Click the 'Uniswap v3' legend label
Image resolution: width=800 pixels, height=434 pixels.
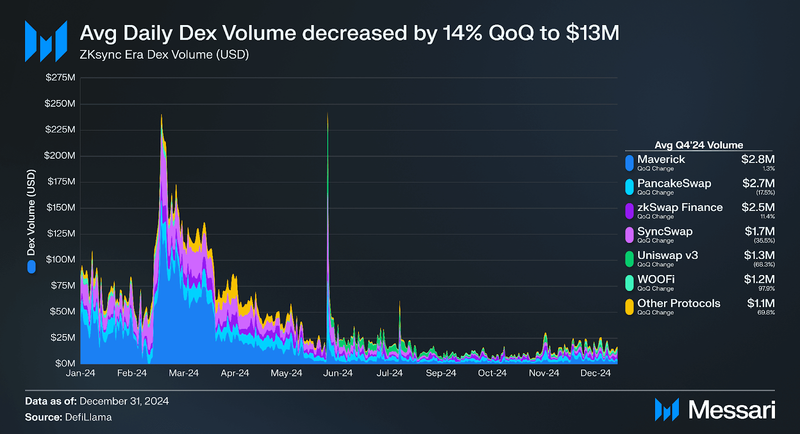(x=667, y=255)
